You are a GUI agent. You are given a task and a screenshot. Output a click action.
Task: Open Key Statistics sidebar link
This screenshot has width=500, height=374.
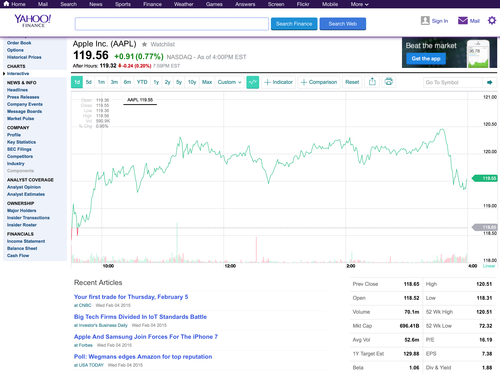click(x=21, y=142)
